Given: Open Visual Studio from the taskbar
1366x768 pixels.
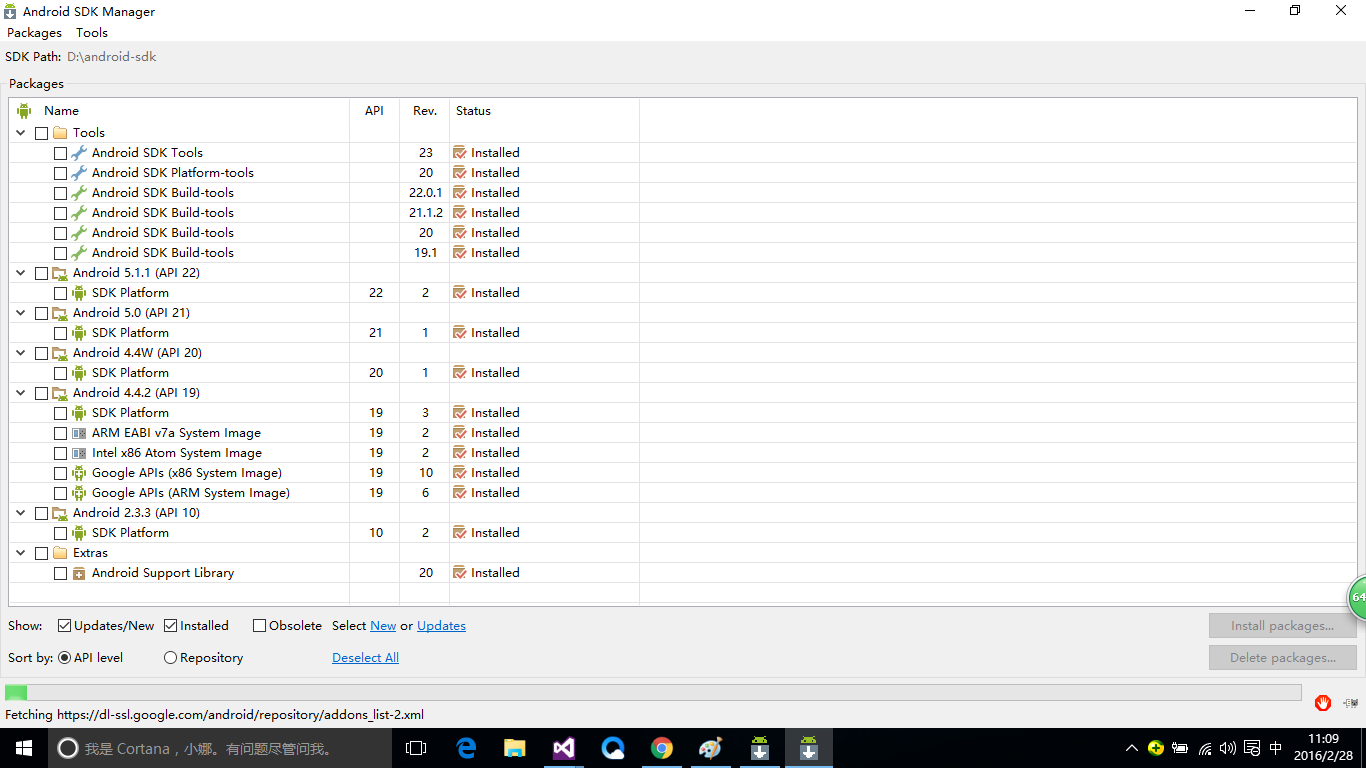Looking at the screenshot, I should point(564,748).
